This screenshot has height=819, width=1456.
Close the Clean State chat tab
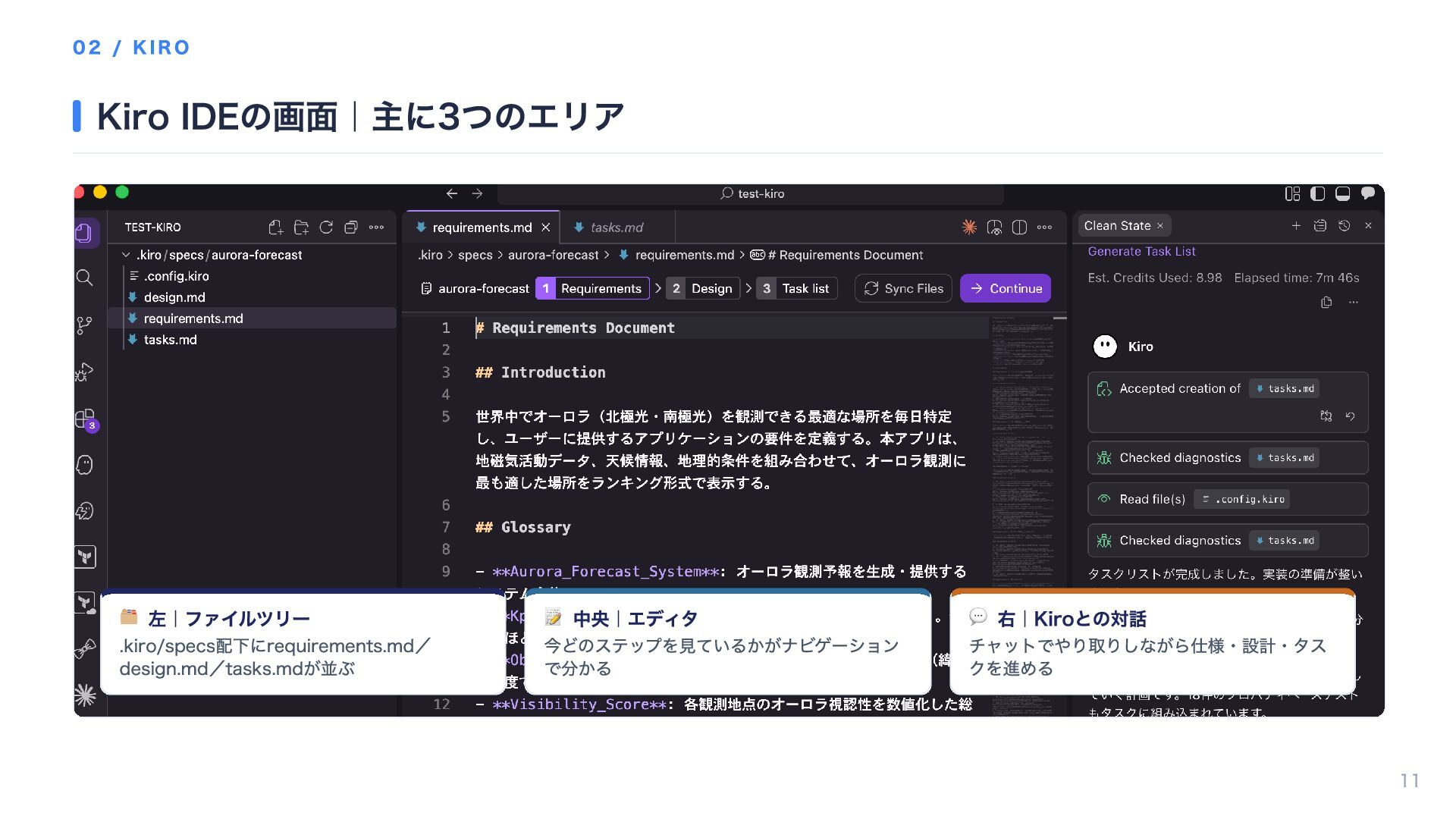[1160, 226]
